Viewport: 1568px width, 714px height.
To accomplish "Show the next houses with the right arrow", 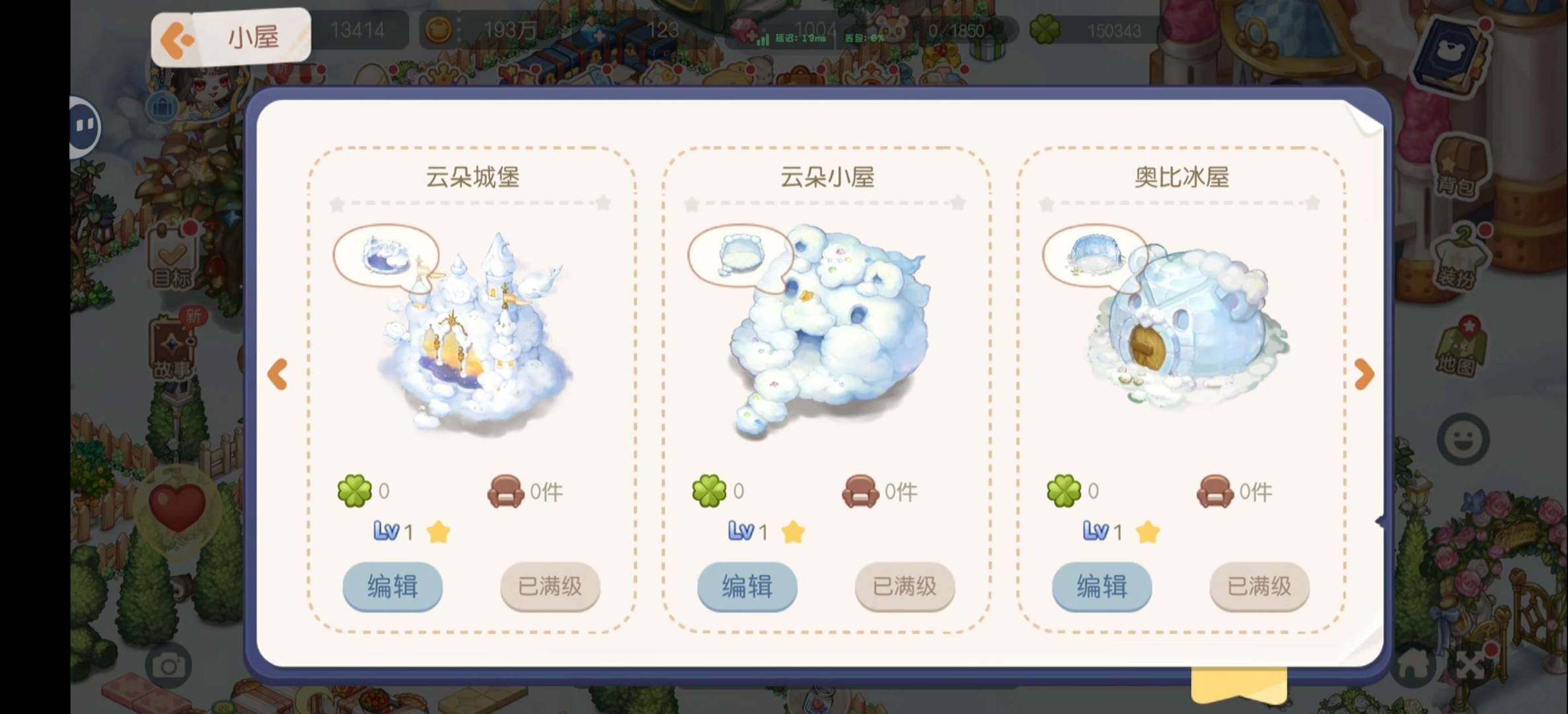I will click(1364, 374).
